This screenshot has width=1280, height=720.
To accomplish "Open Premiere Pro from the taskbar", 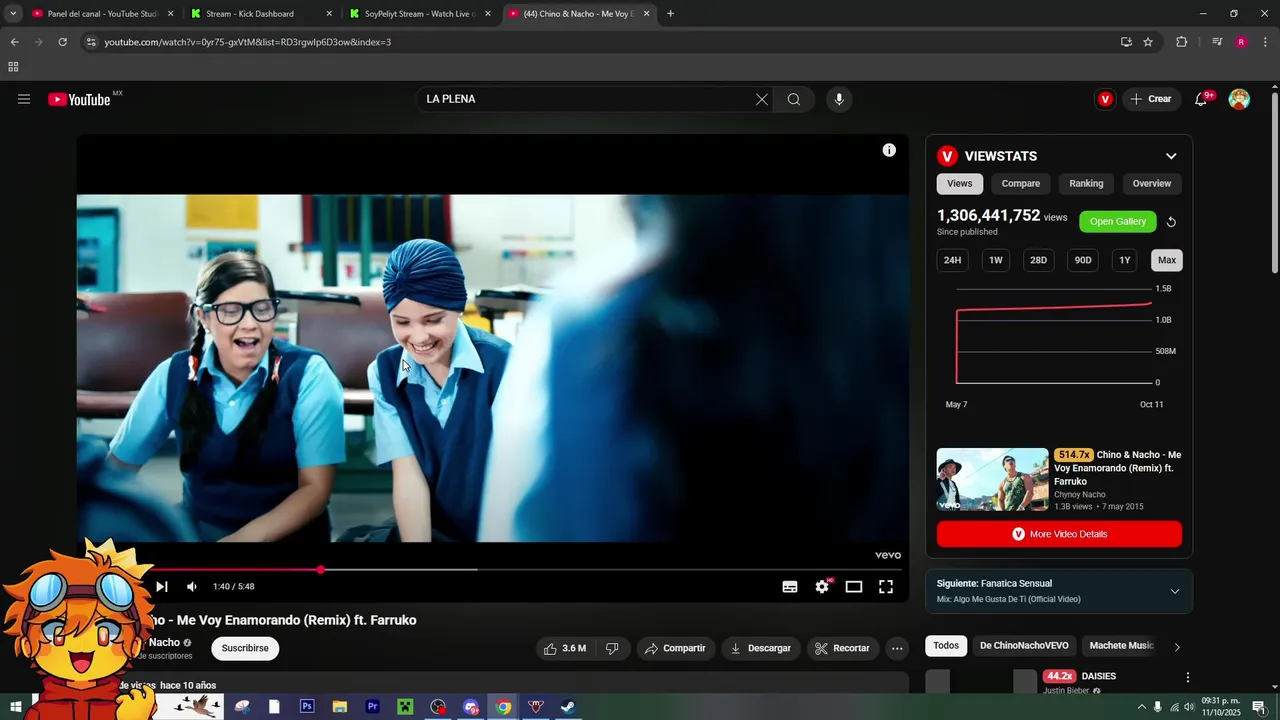I will click(x=373, y=706).
